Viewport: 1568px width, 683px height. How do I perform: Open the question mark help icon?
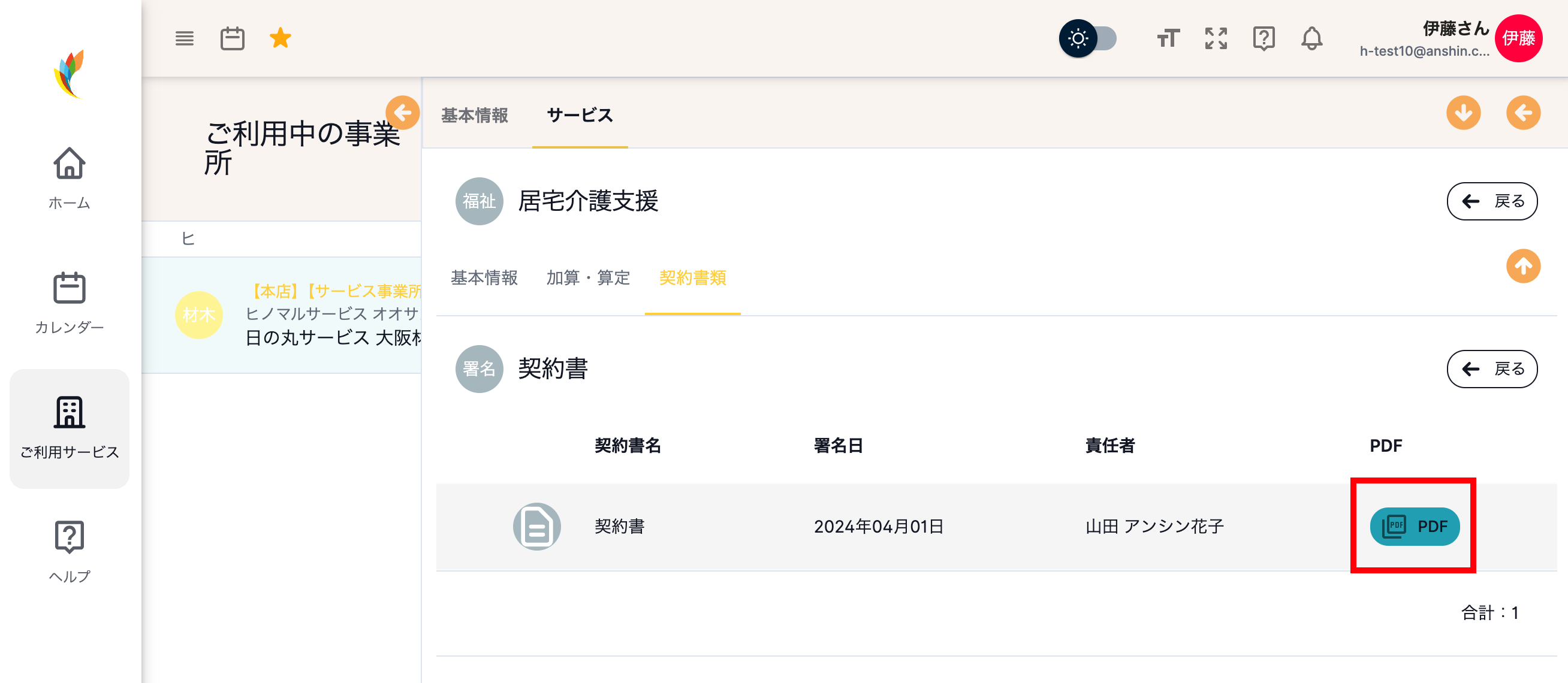pyautogui.click(x=1264, y=38)
